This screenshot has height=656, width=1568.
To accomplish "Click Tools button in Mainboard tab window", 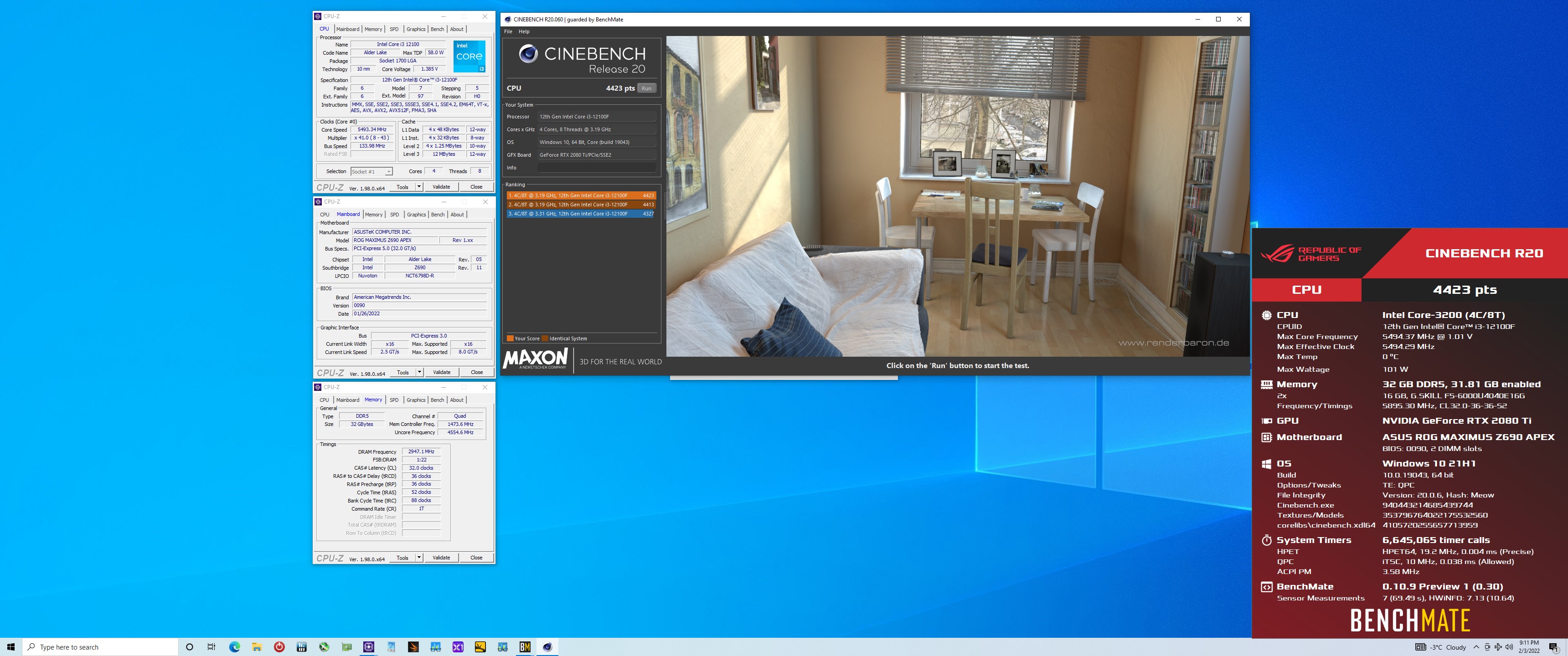I will coord(402,372).
